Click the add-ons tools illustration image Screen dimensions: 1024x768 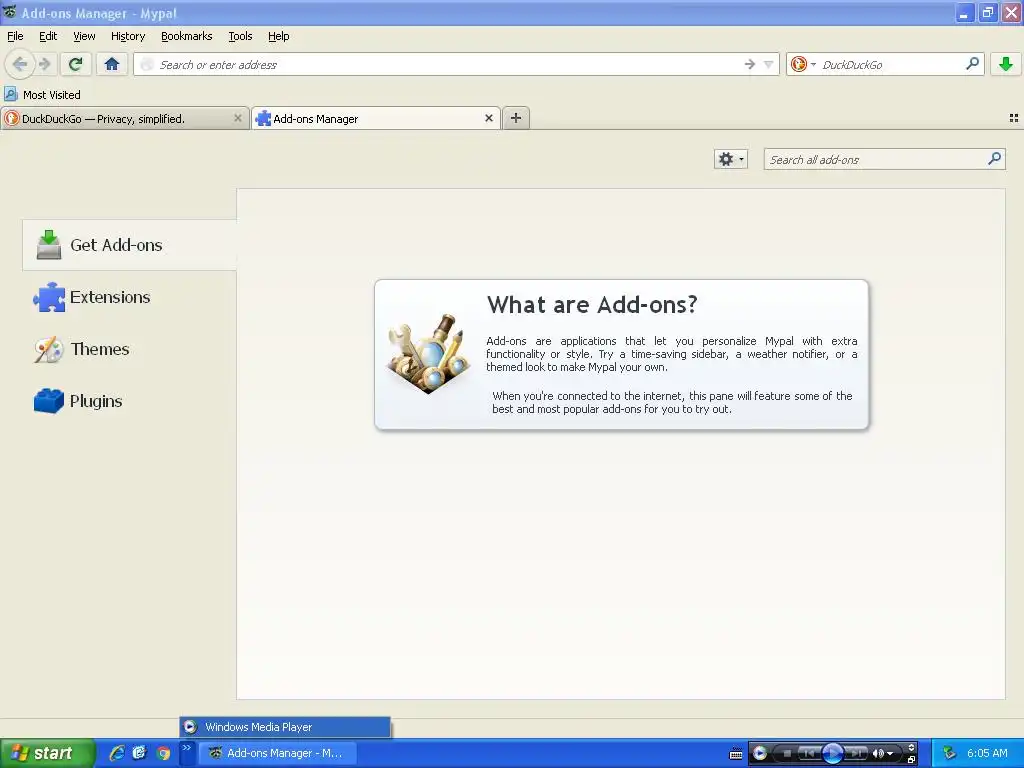(428, 353)
